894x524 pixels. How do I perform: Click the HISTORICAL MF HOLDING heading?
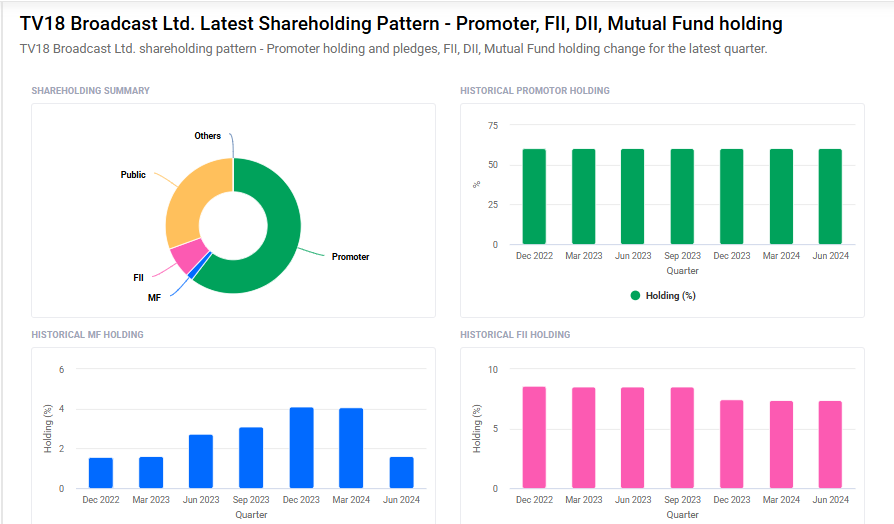pos(87,335)
